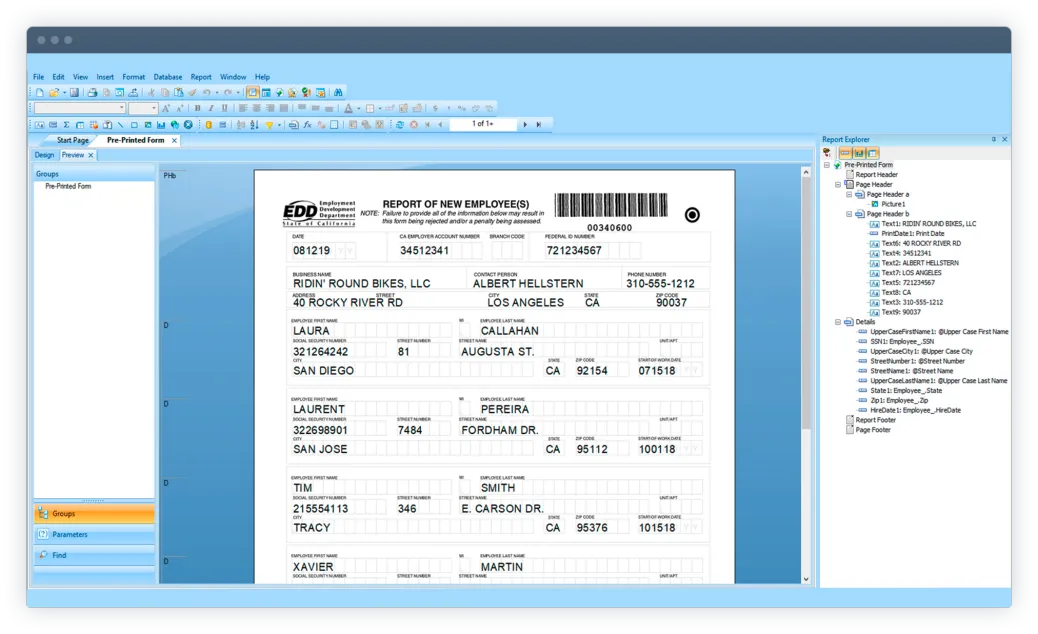The height and width of the screenshot is (634, 1038).
Task: Toggle Show/Hide Grids and Subreports
Action: (872, 152)
